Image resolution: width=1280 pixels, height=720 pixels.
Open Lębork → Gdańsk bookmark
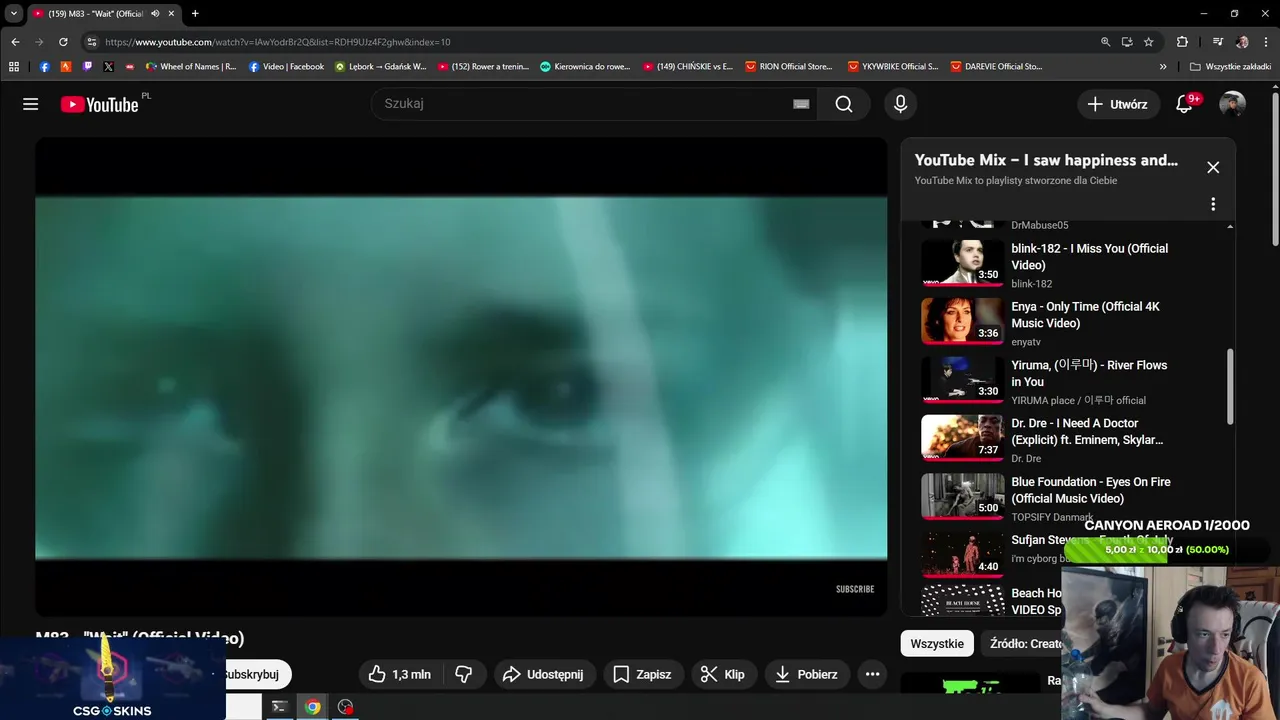[380, 67]
